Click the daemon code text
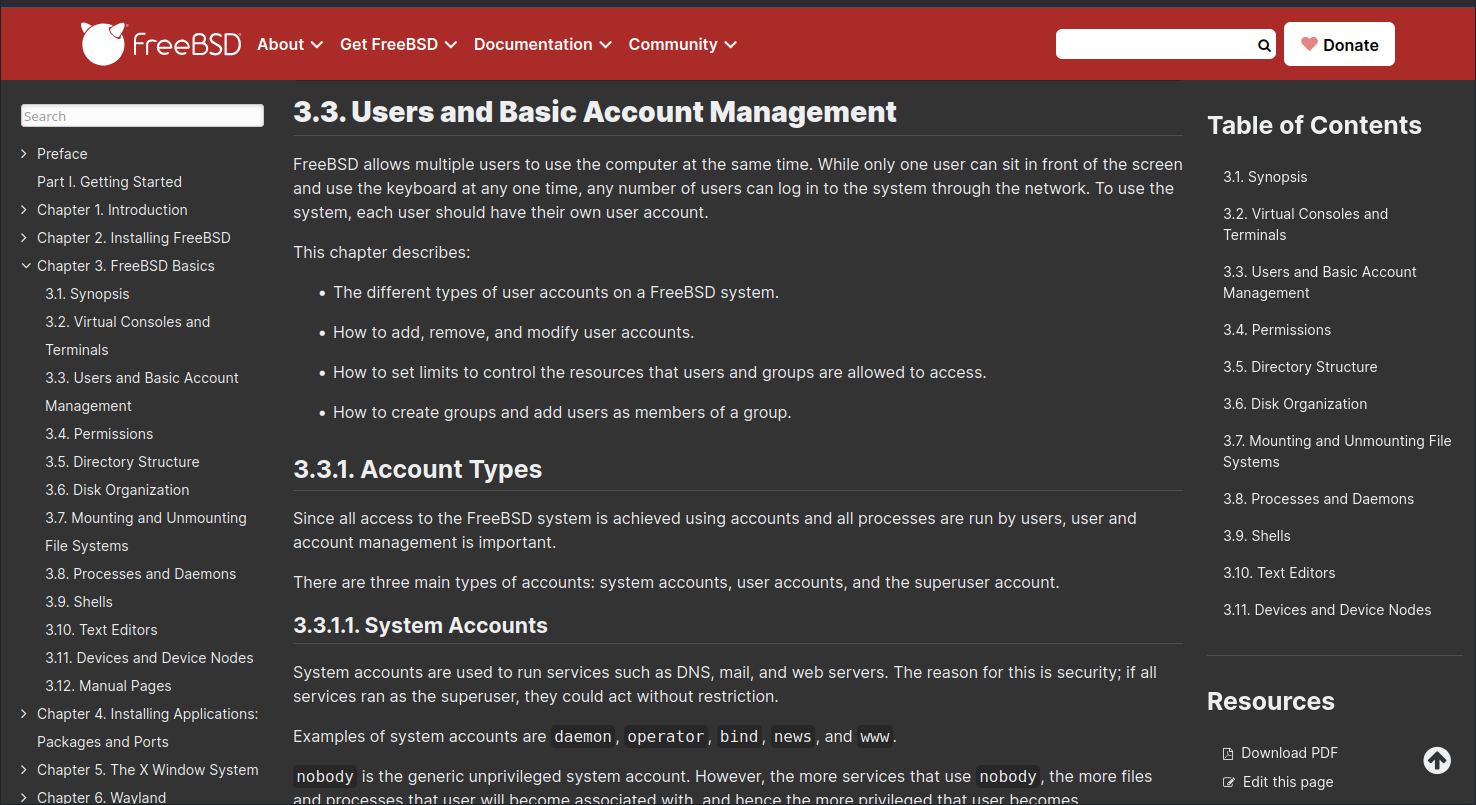 (583, 737)
